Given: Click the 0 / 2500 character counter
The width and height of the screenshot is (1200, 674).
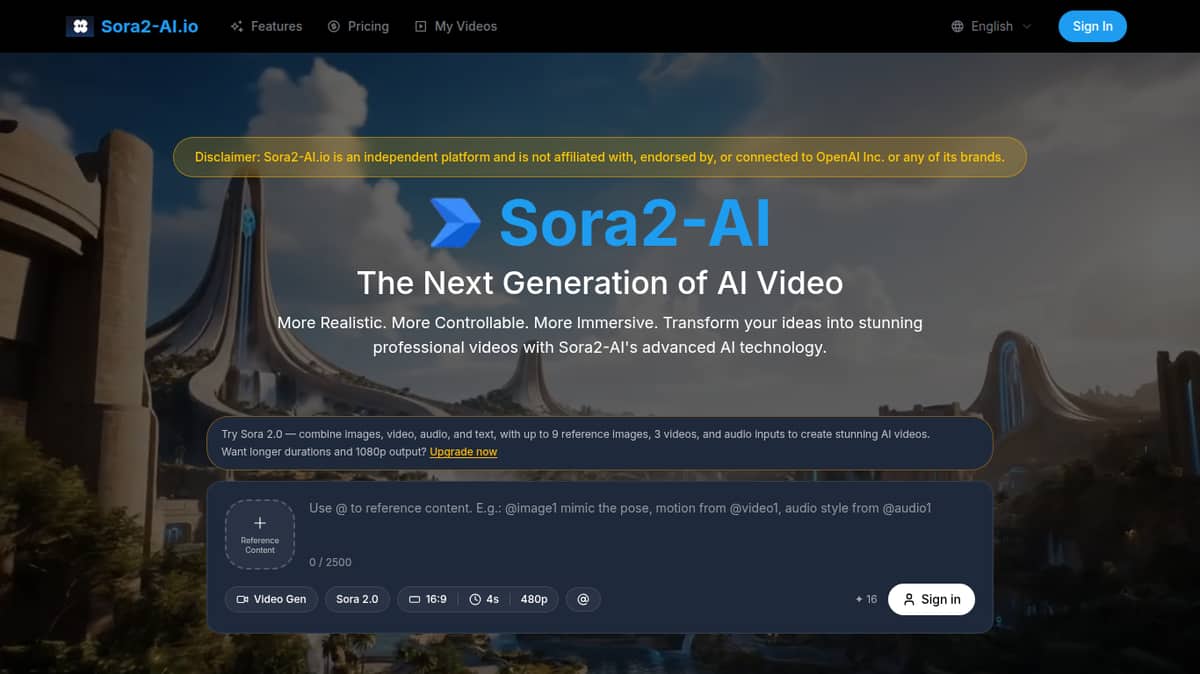Looking at the screenshot, I should click(x=330, y=562).
